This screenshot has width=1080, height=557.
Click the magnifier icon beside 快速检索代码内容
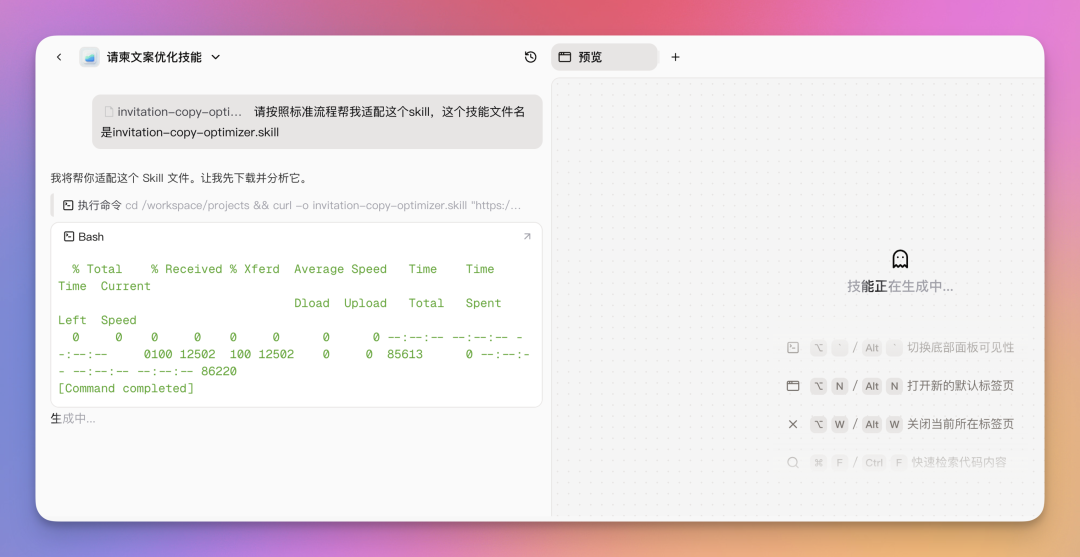793,462
